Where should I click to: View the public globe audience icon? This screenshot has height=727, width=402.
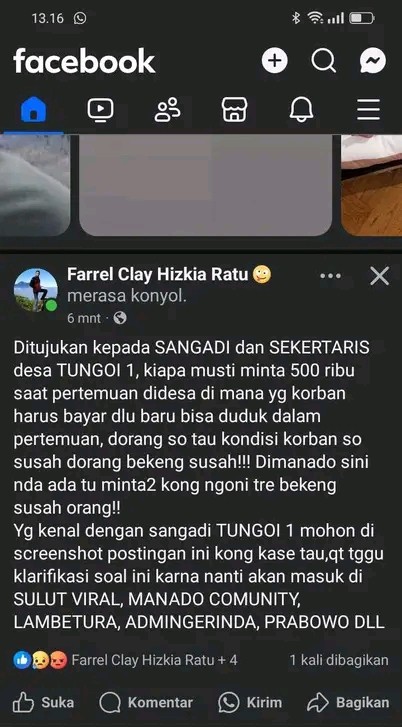120,318
